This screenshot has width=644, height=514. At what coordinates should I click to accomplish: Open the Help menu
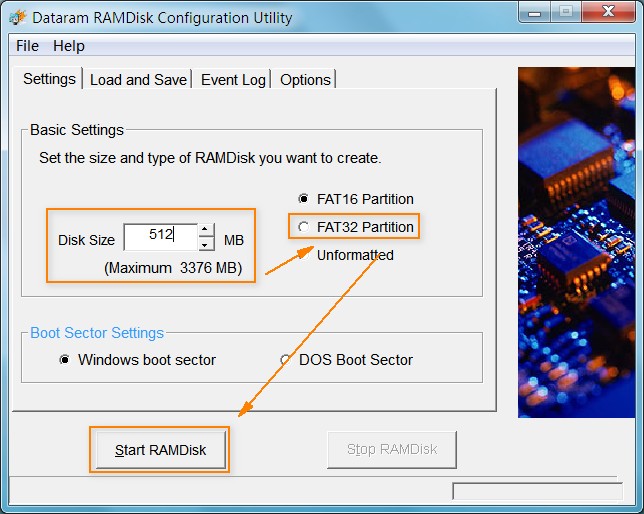click(69, 46)
